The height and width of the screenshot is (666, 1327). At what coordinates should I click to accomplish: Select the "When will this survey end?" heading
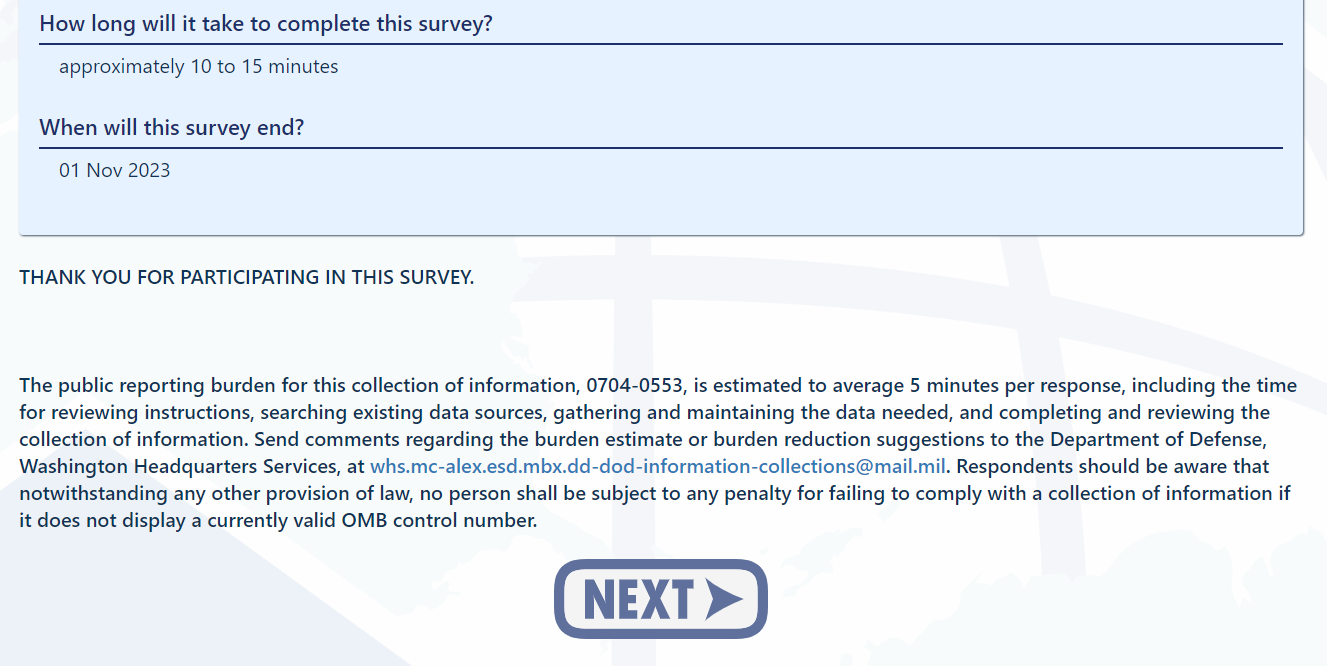(x=172, y=128)
